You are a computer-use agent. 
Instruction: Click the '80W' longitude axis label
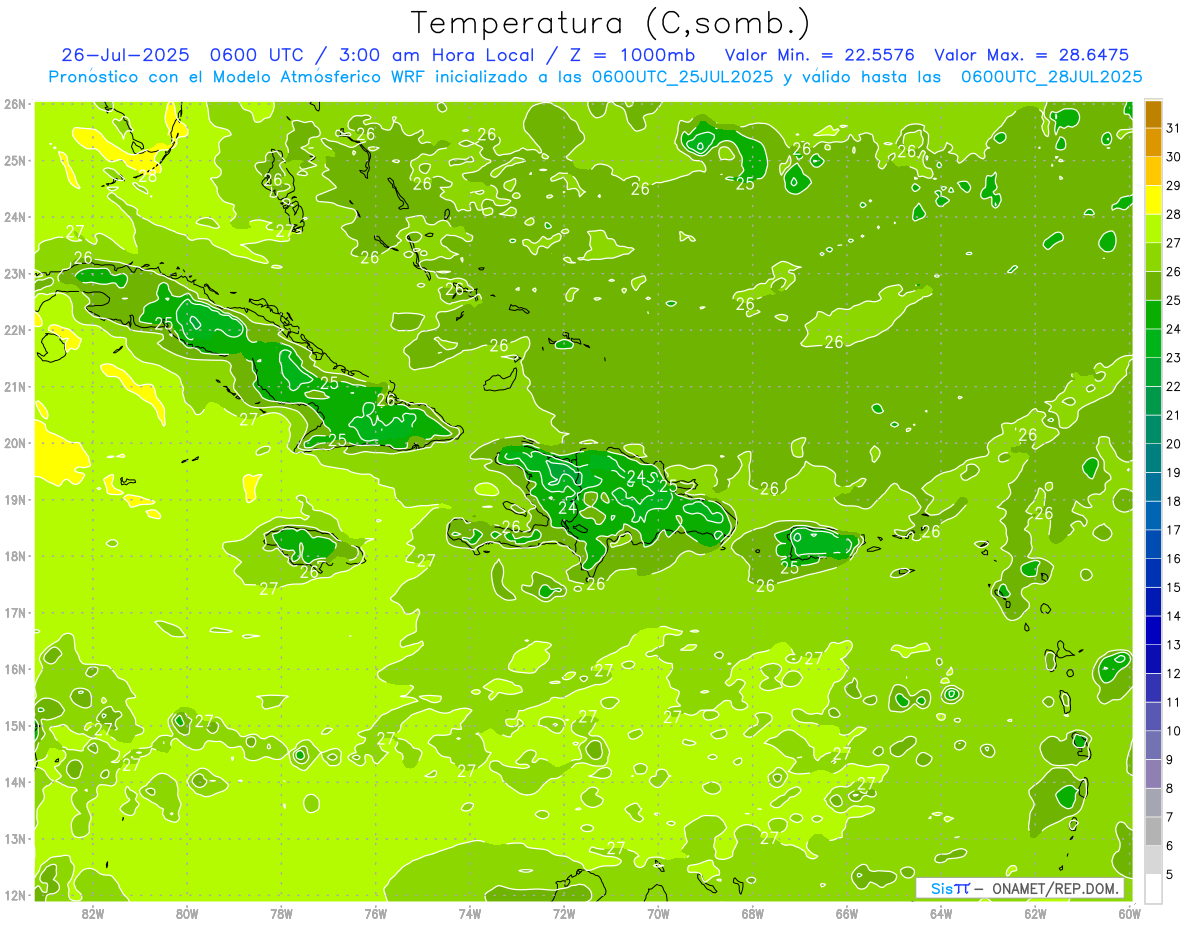[x=187, y=913]
